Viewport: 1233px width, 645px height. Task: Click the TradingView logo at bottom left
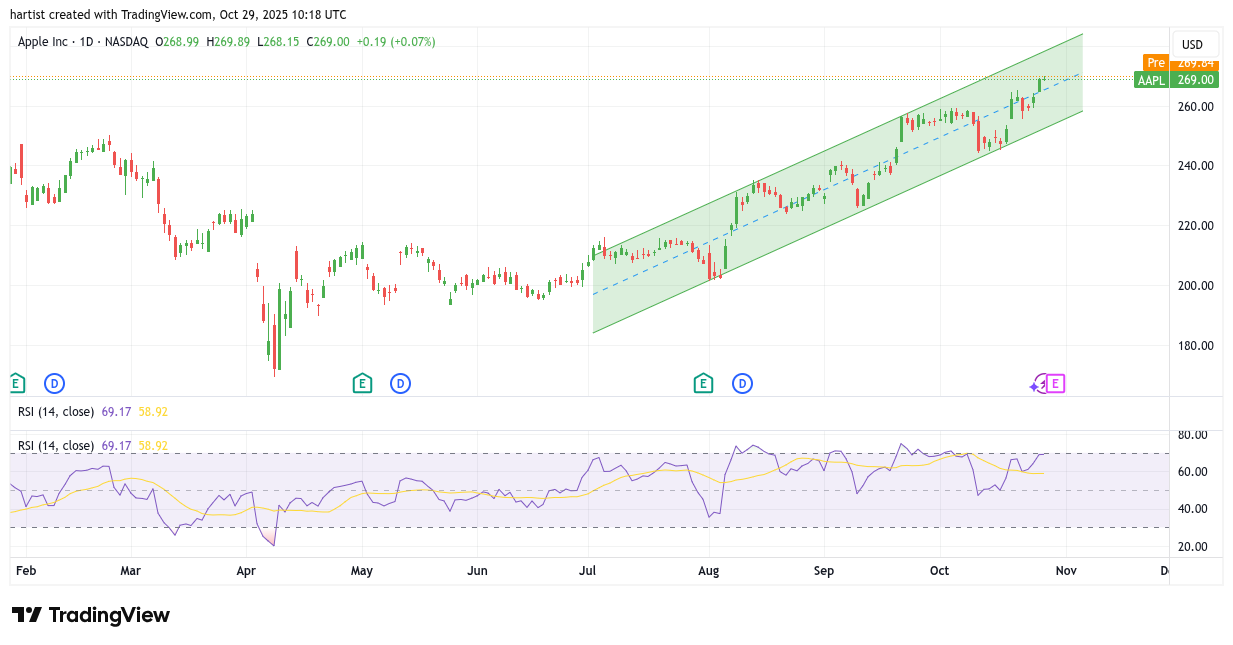tap(91, 615)
